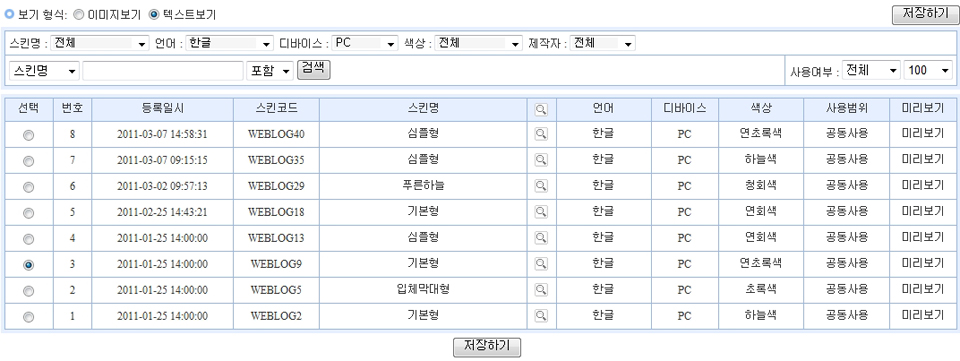
Task: Open the 언어 dropdown showing 한글
Action: [230, 44]
